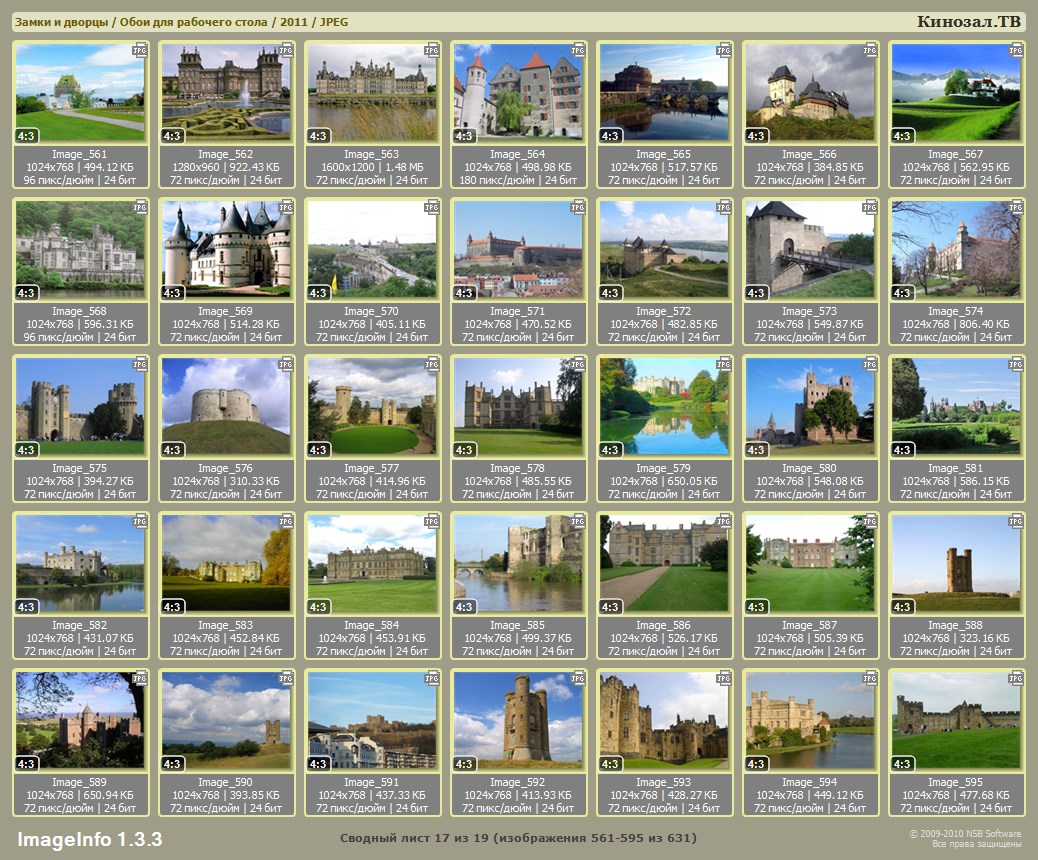This screenshot has width=1038, height=860.
Task: Click the JPG badge on Image_567
Action: [x=1015, y=50]
